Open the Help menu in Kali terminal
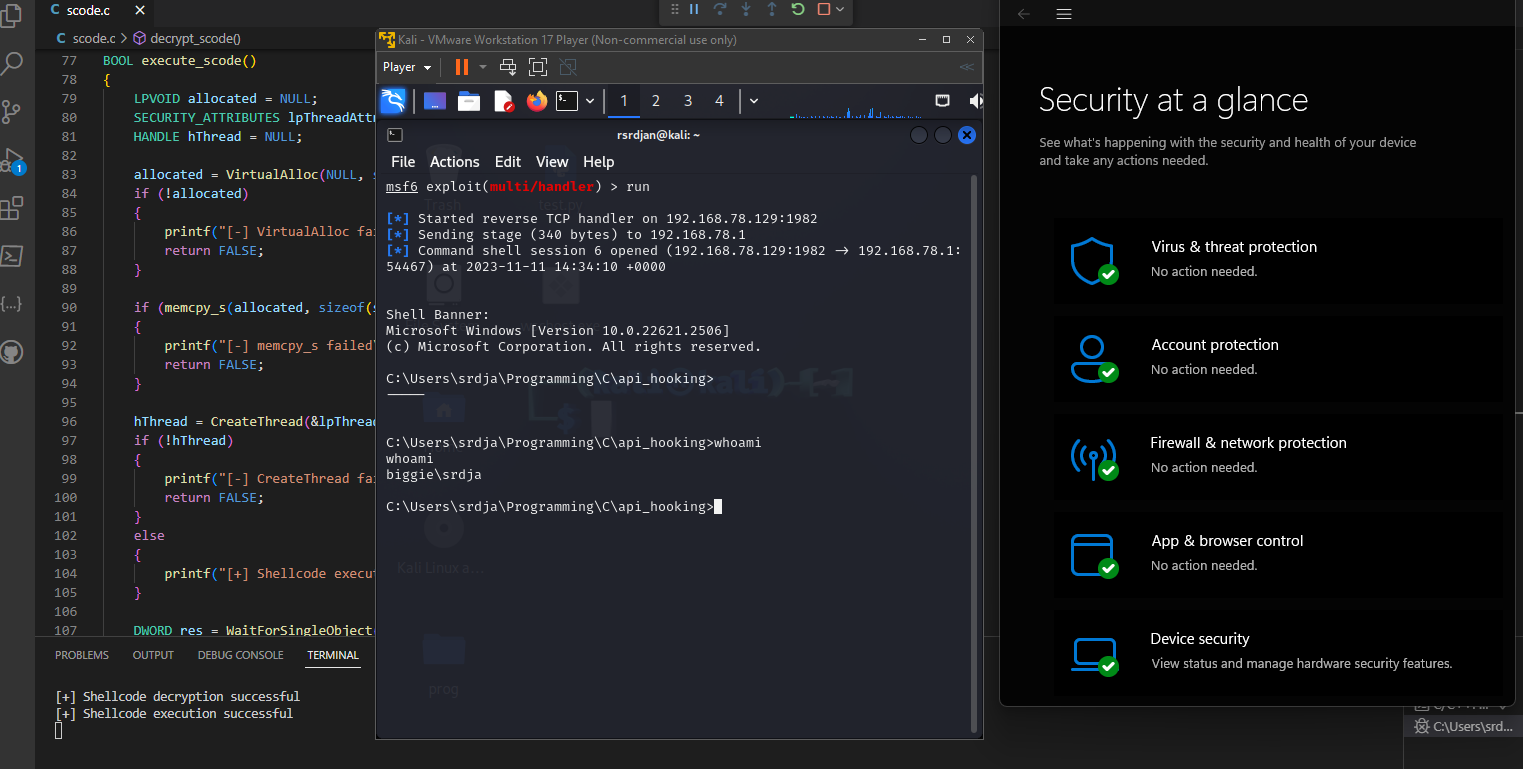The image size is (1523, 769). [599, 162]
